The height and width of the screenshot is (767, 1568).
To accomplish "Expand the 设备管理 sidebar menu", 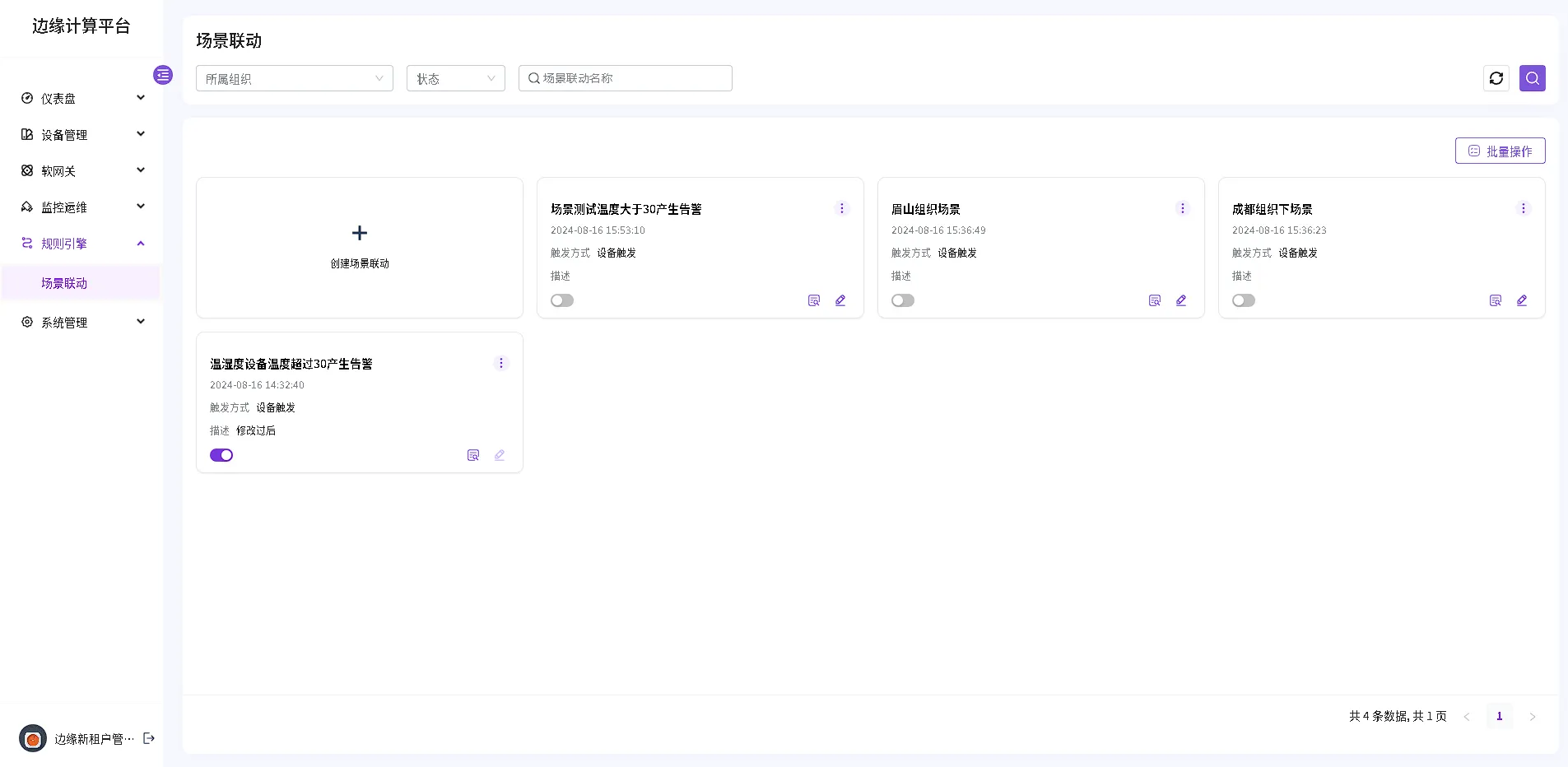I will click(x=82, y=134).
